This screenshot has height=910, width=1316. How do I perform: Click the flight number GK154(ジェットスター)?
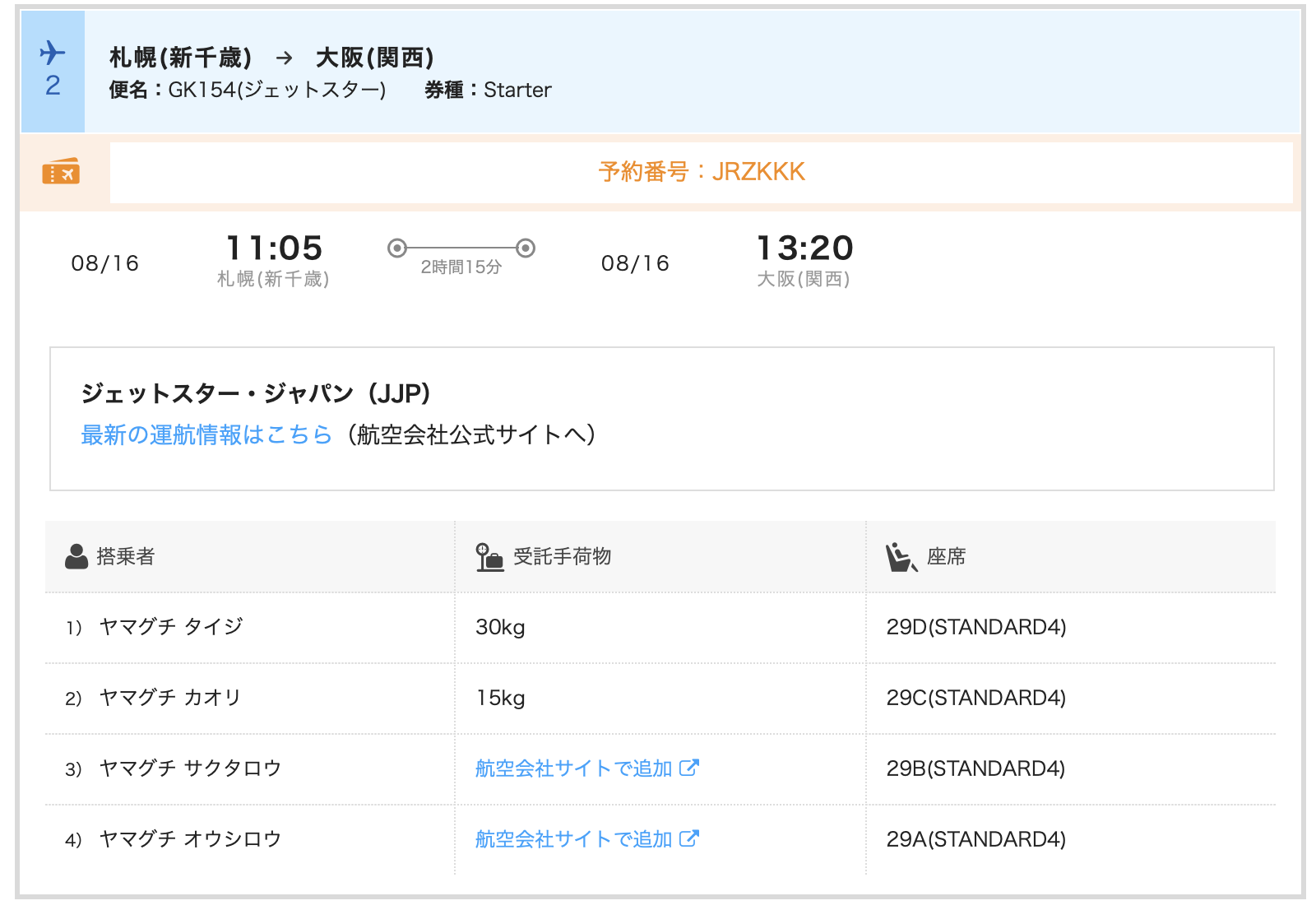click(276, 90)
